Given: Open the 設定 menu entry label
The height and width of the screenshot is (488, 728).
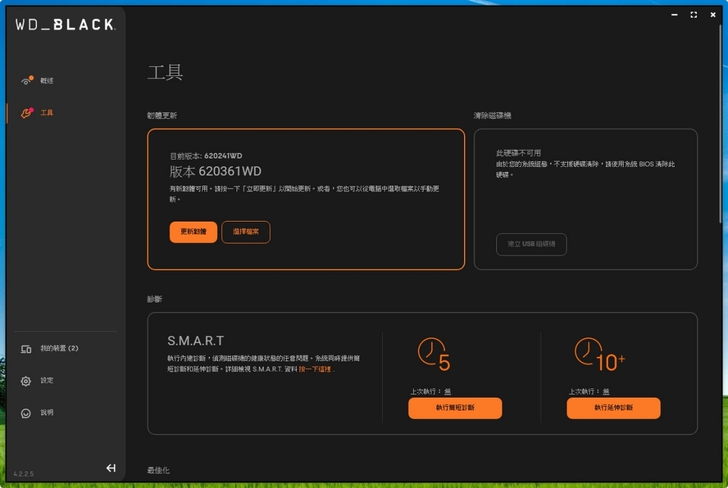Looking at the screenshot, I should [47, 381].
